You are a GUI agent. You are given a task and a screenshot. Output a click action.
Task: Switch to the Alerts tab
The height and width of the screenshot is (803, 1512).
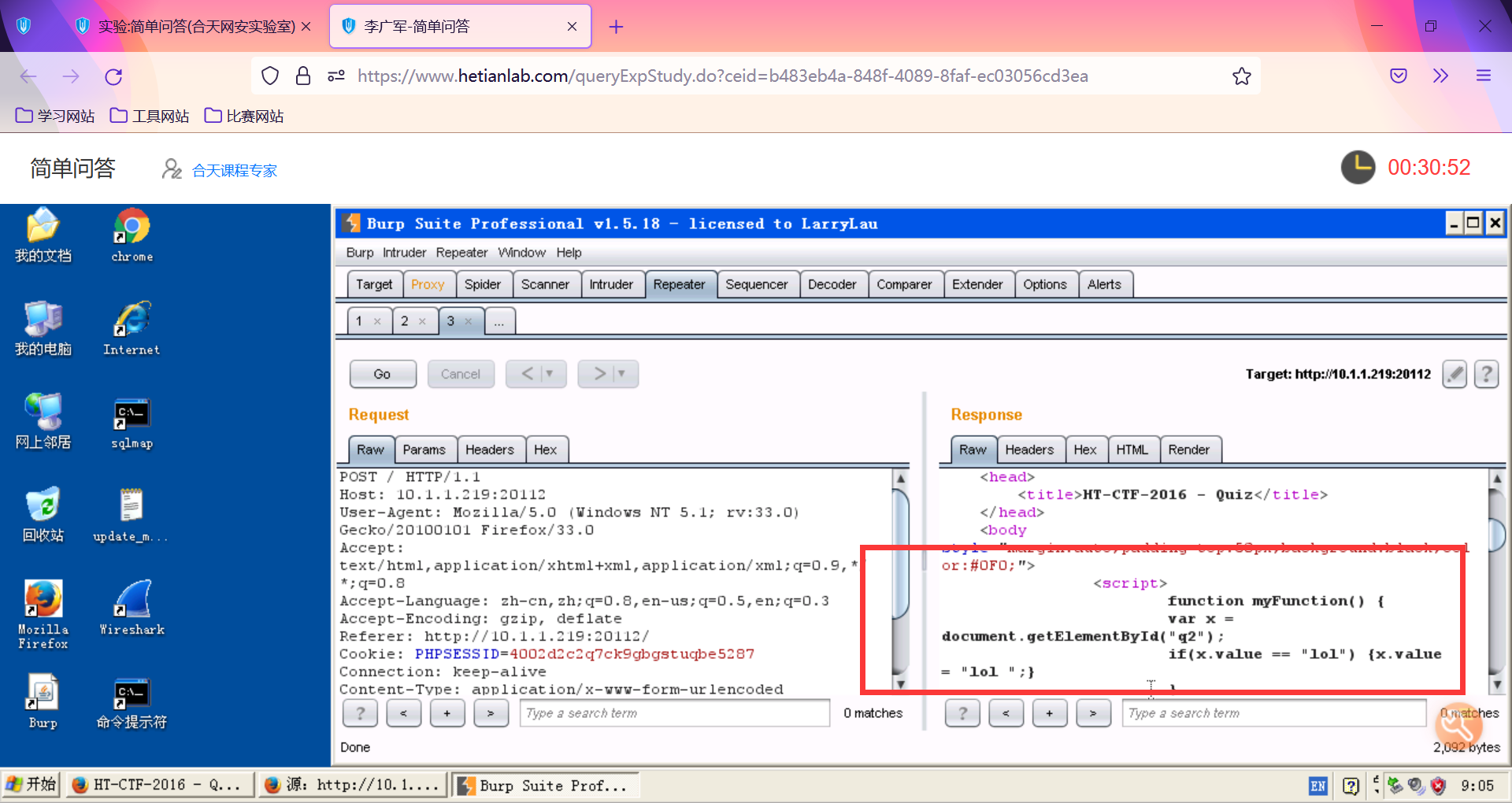point(1104,285)
